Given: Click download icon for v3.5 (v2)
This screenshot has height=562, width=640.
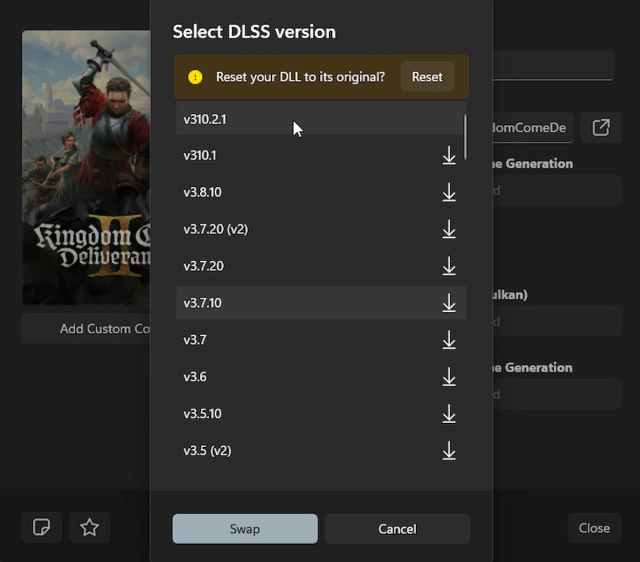Looking at the screenshot, I should coord(449,451).
